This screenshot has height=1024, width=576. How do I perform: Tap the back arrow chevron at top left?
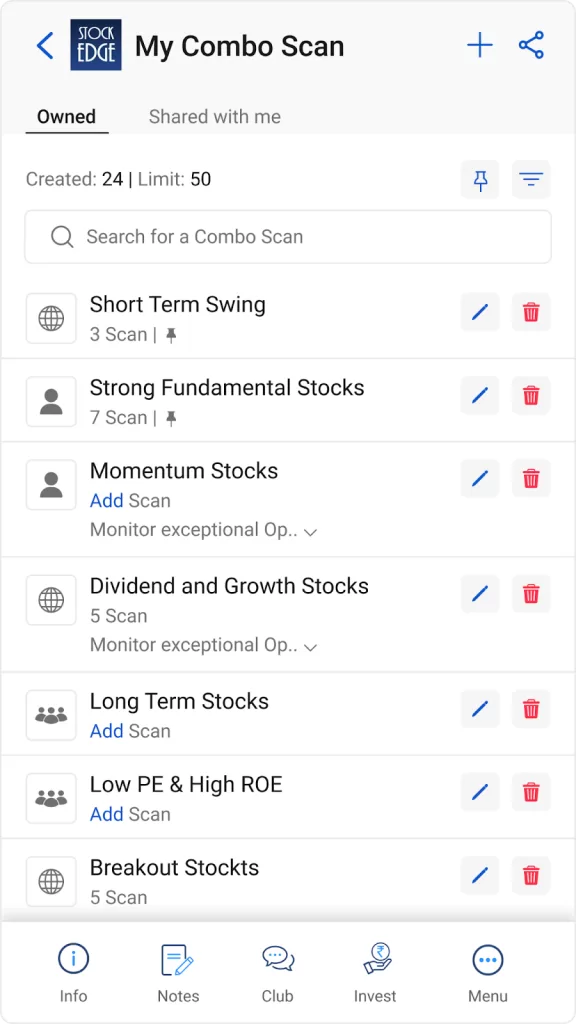(44, 45)
